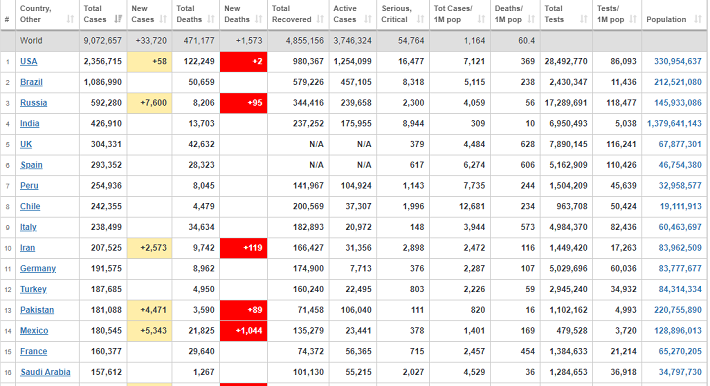
Task: Click the India link
Action: tap(29, 124)
